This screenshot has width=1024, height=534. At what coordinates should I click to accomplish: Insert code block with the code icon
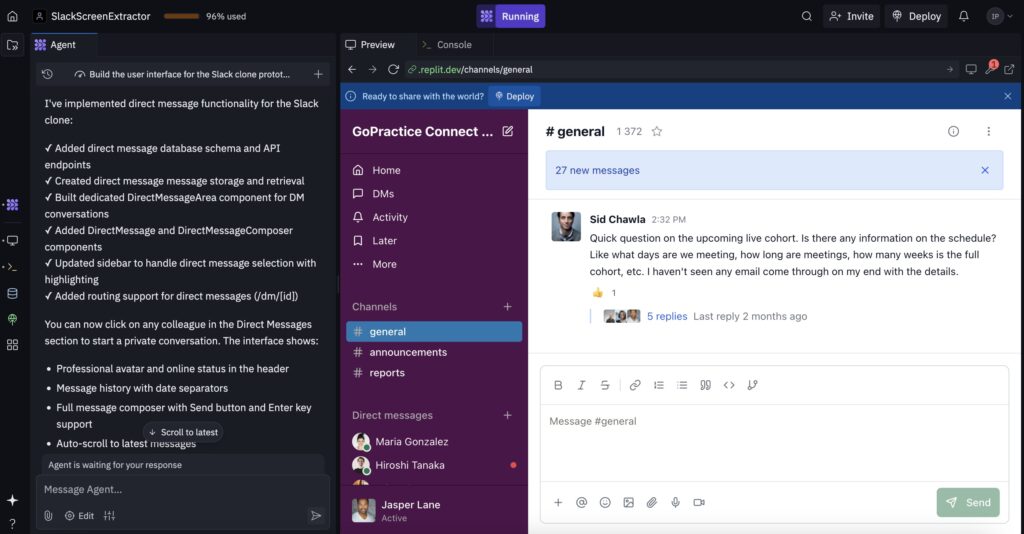coord(729,385)
